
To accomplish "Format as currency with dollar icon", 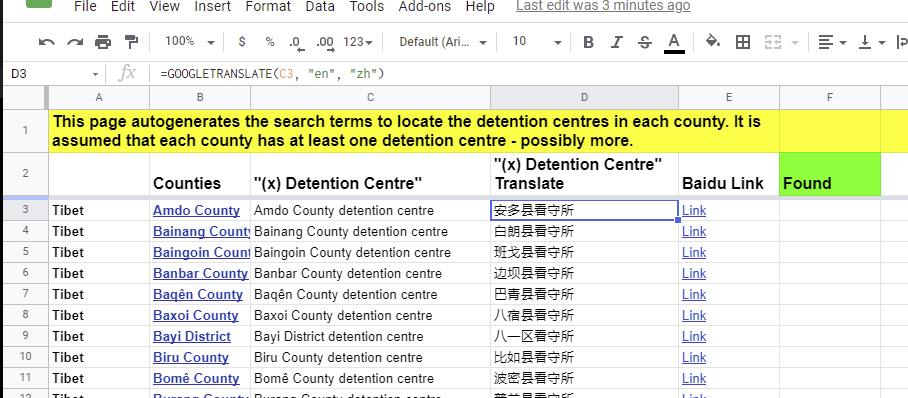I will click(x=242, y=42).
